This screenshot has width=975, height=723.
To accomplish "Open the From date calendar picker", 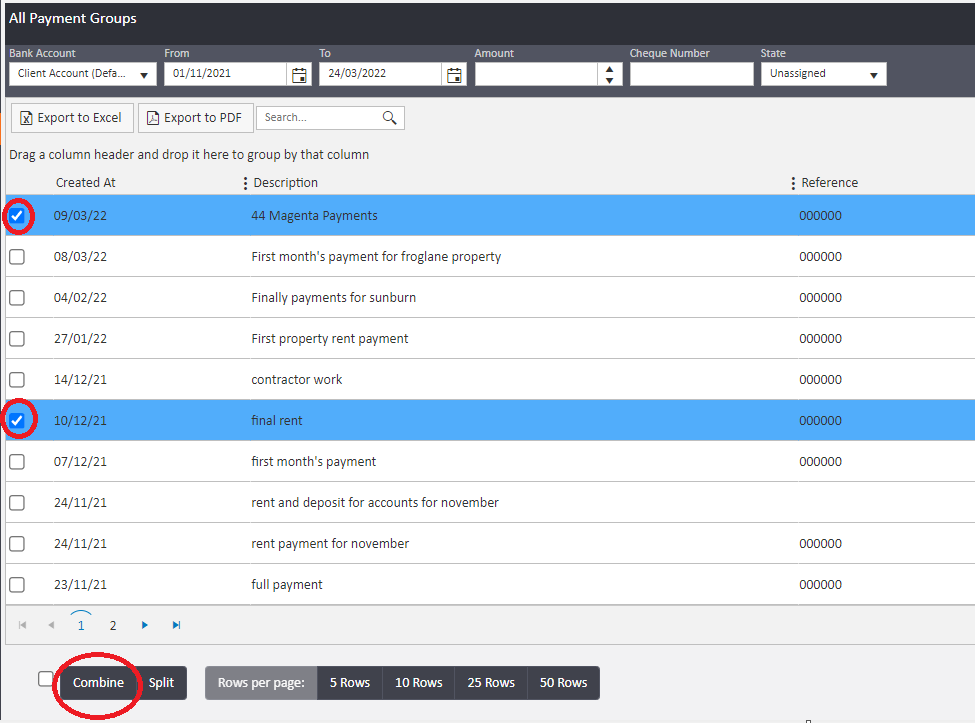I will pyautogui.click(x=299, y=75).
